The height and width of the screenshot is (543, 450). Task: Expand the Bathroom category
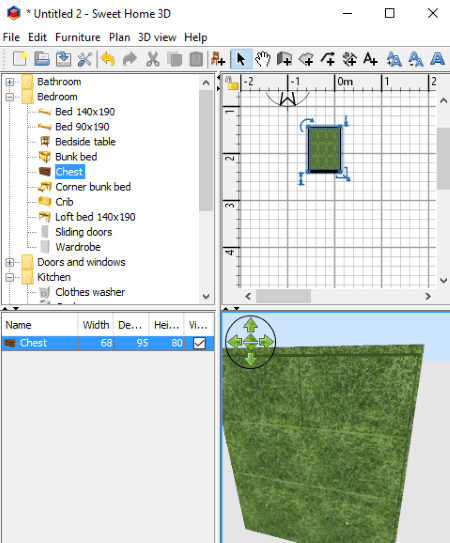tap(9, 82)
